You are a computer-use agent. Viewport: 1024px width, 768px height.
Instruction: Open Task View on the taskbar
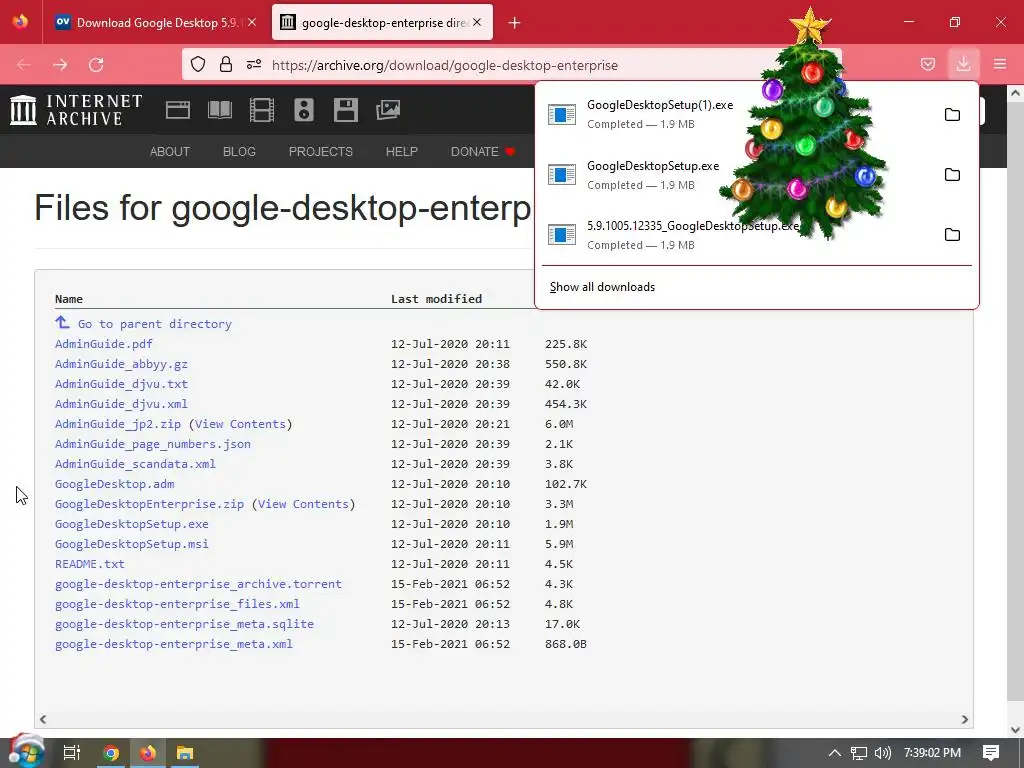pyautogui.click(x=72, y=753)
